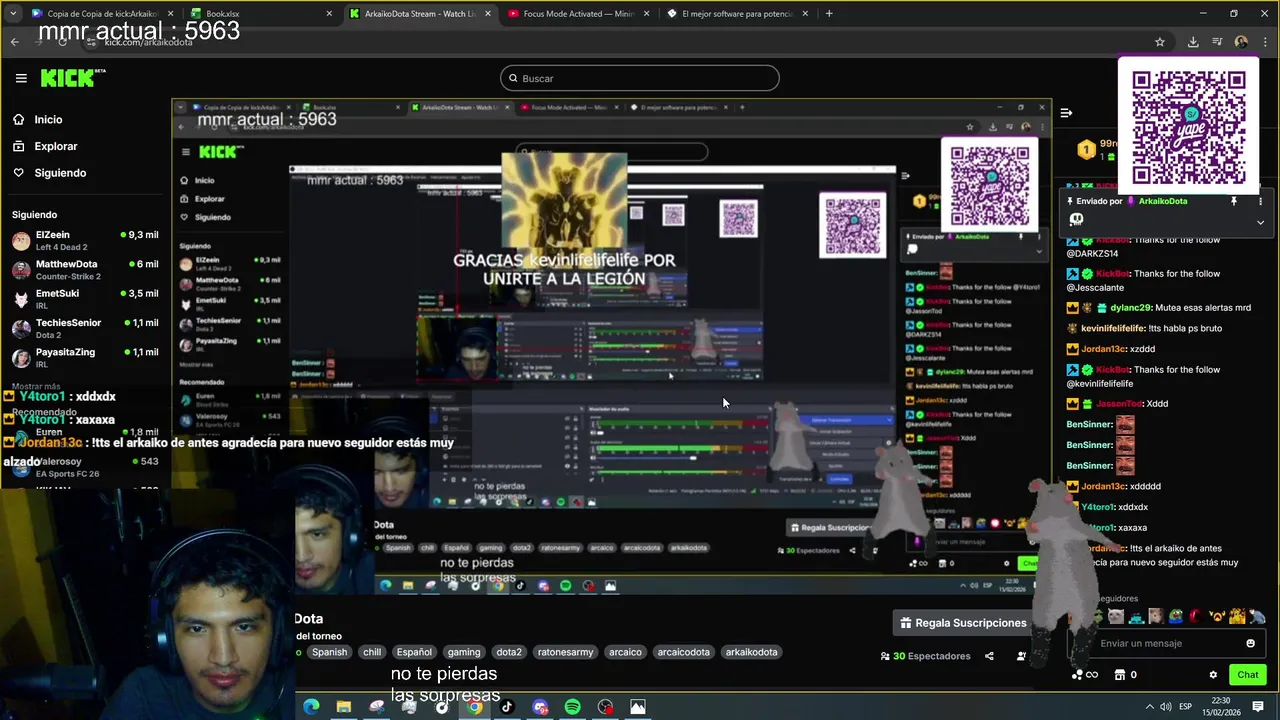Click the Regala Suscripciones button
The height and width of the screenshot is (720, 1280).
pos(963,623)
